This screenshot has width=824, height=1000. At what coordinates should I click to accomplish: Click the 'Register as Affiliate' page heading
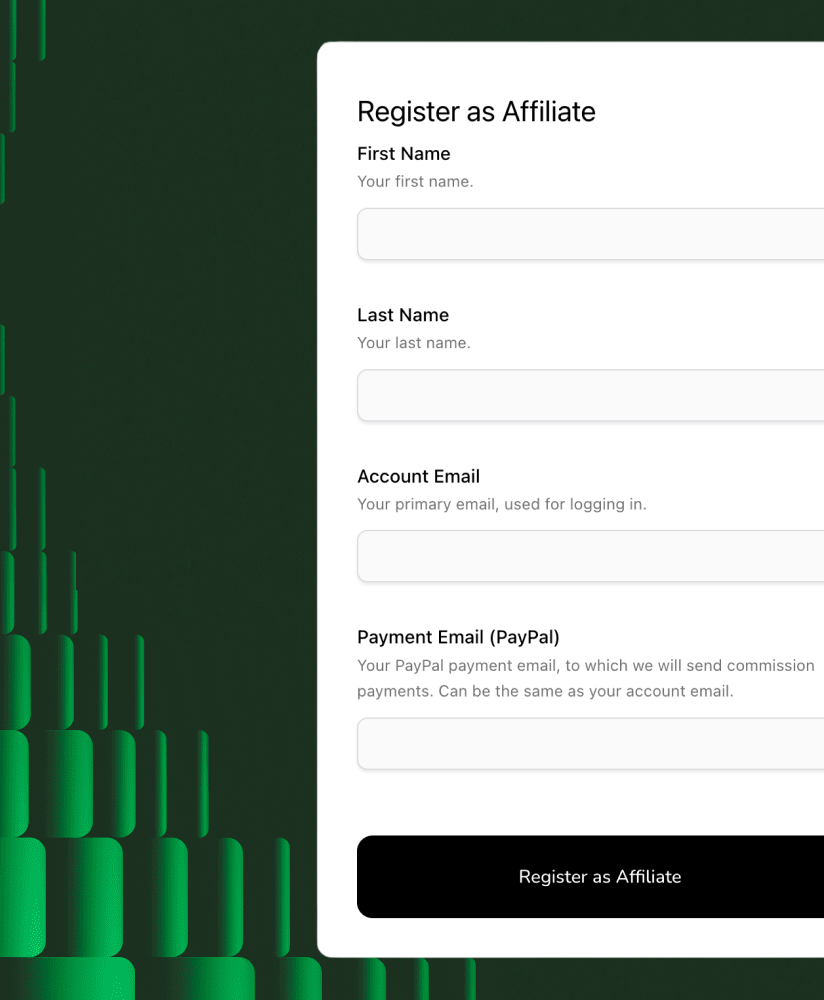coord(476,112)
